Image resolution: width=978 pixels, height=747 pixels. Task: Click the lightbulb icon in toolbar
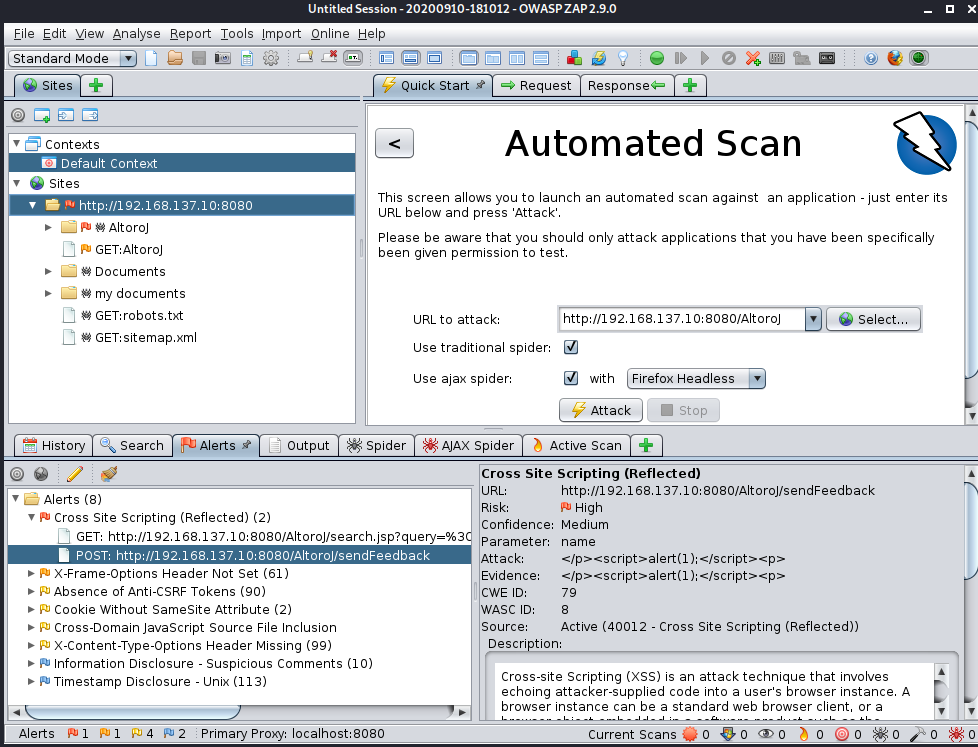[x=622, y=58]
